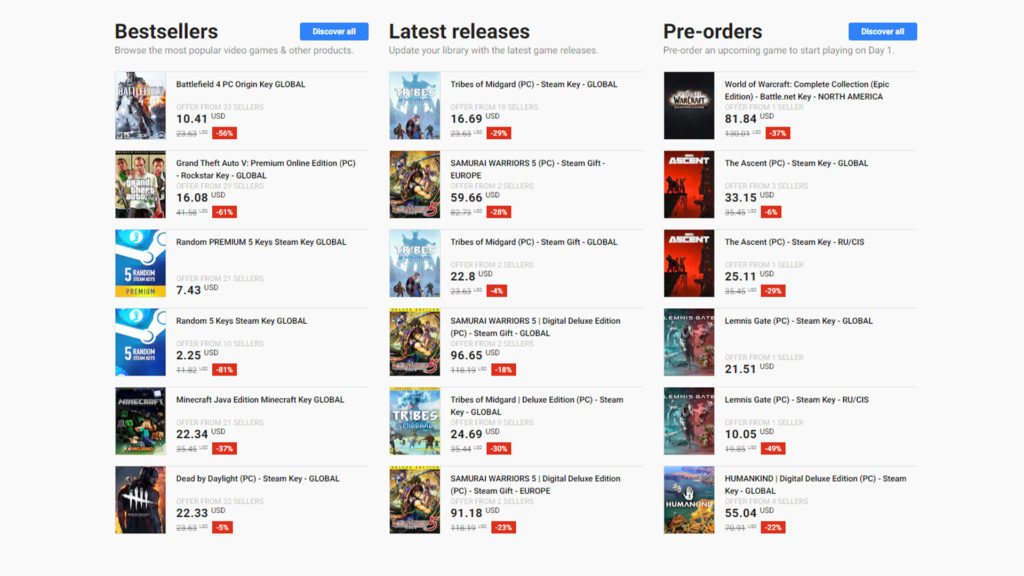Open the Random 5 Keys Steam Key thumbnail
1024x576 pixels.
(x=140, y=342)
